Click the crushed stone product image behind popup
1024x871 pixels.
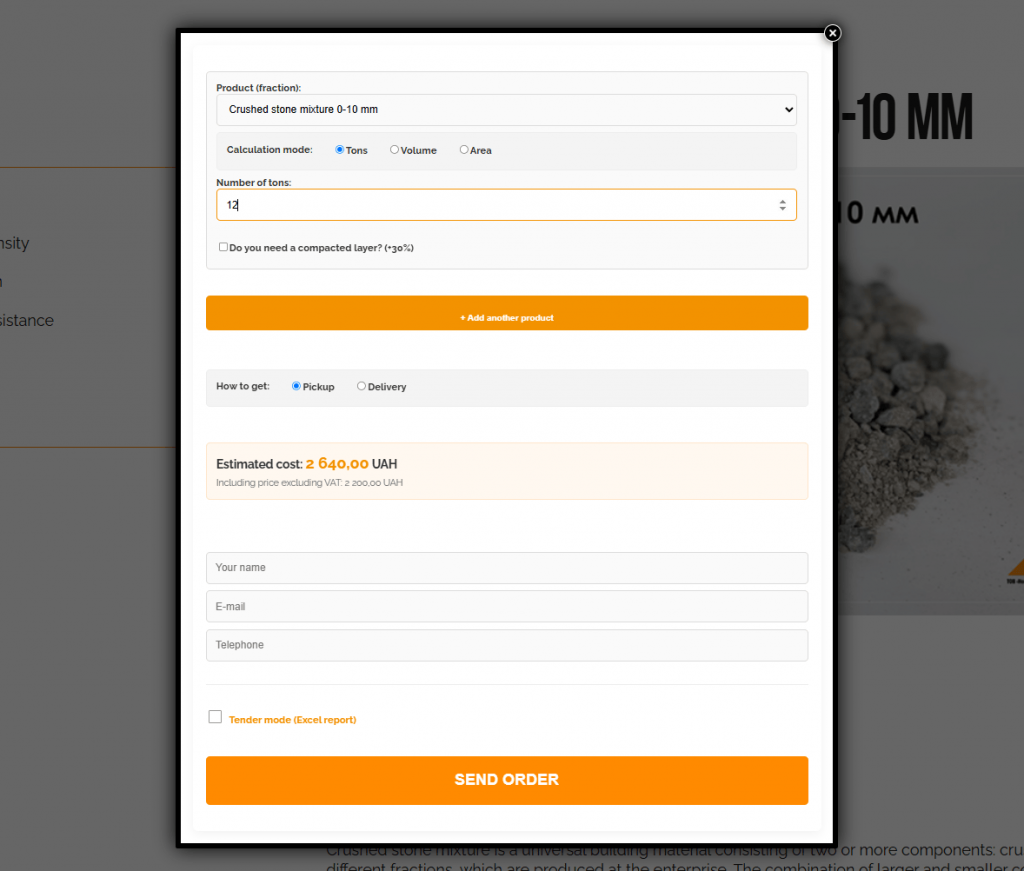point(930,392)
